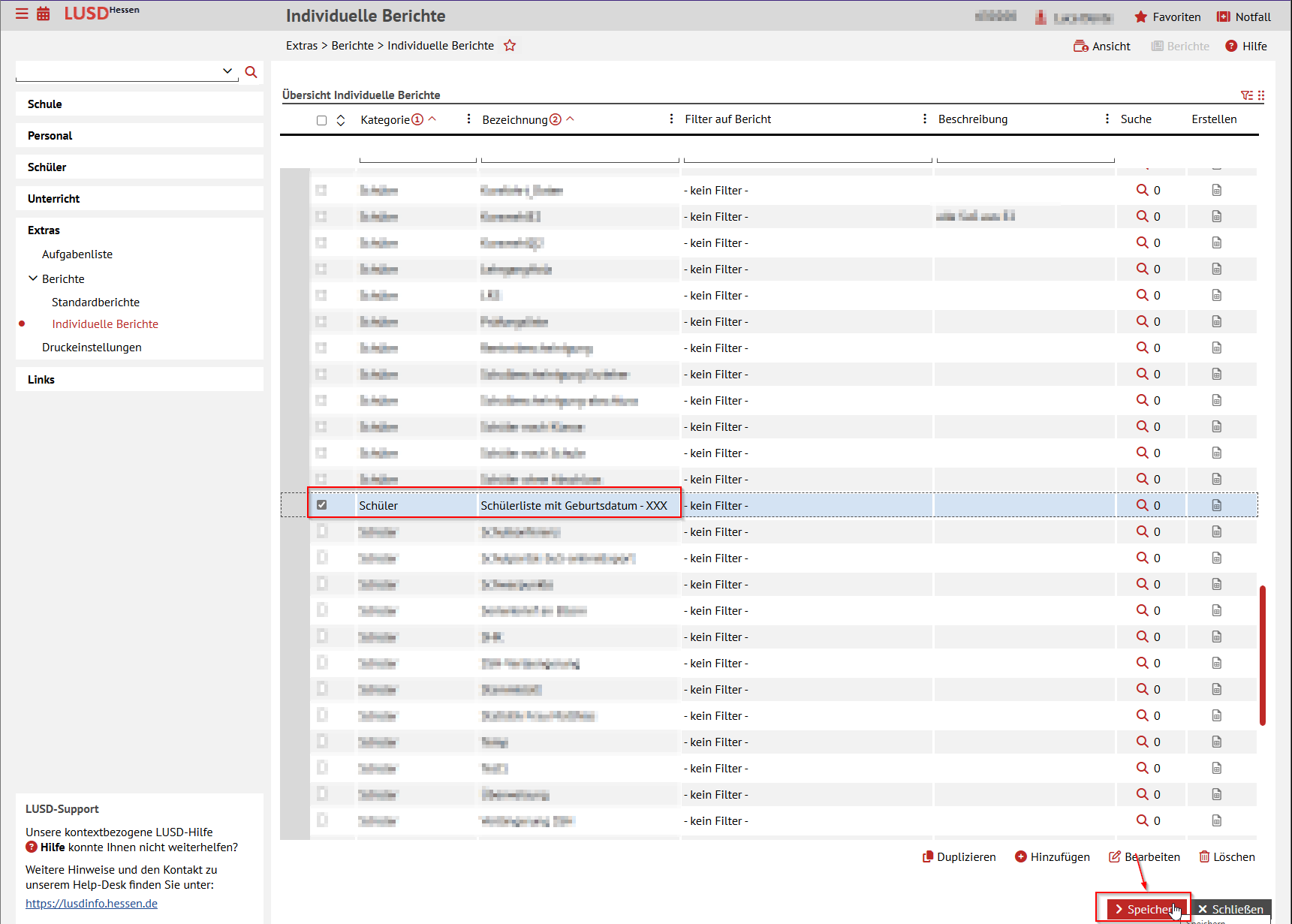Mark page as favorite with breadcrumb star
Image resolution: width=1292 pixels, height=924 pixels.
pos(510,46)
